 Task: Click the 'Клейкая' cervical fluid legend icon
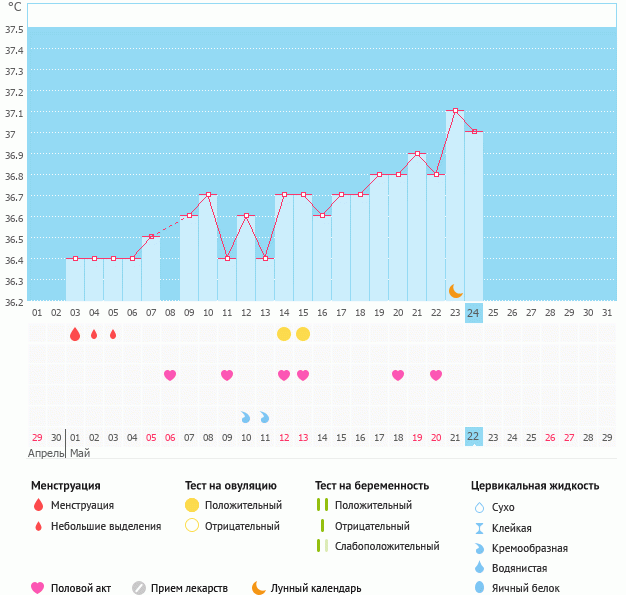tap(479, 528)
